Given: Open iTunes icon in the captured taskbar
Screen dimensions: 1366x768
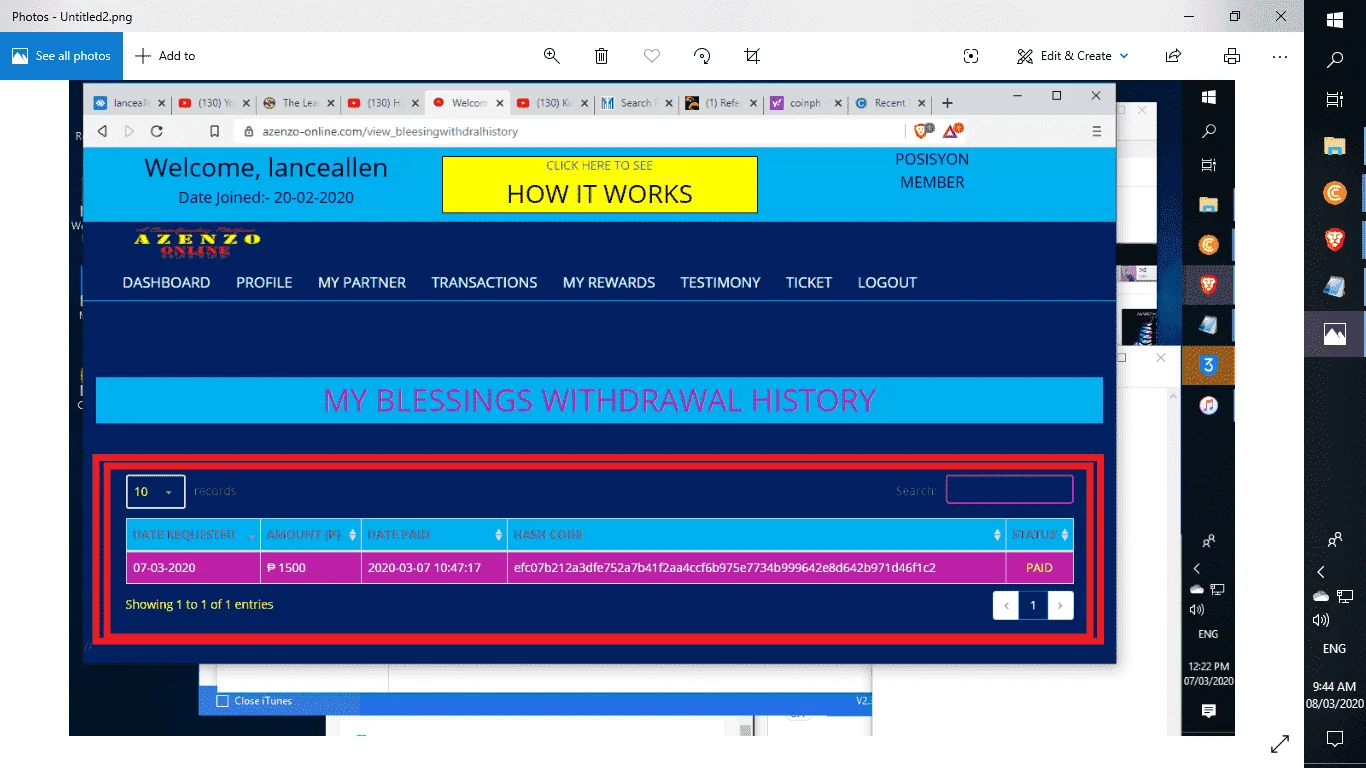Looking at the screenshot, I should (x=1208, y=405).
